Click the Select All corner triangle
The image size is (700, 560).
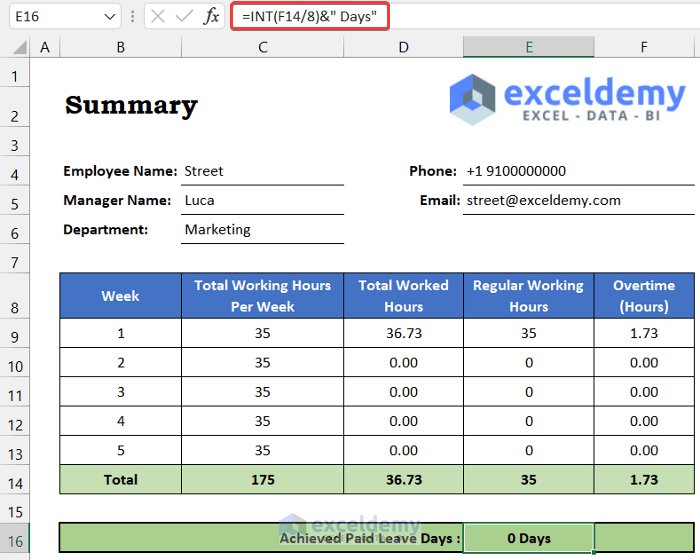pos(19,47)
